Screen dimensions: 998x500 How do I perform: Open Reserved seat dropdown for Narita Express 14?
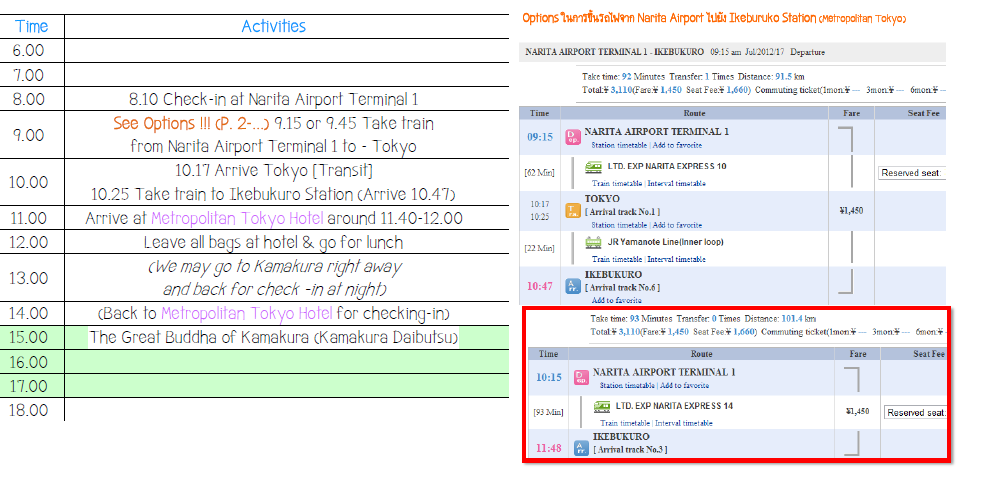click(916, 412)
